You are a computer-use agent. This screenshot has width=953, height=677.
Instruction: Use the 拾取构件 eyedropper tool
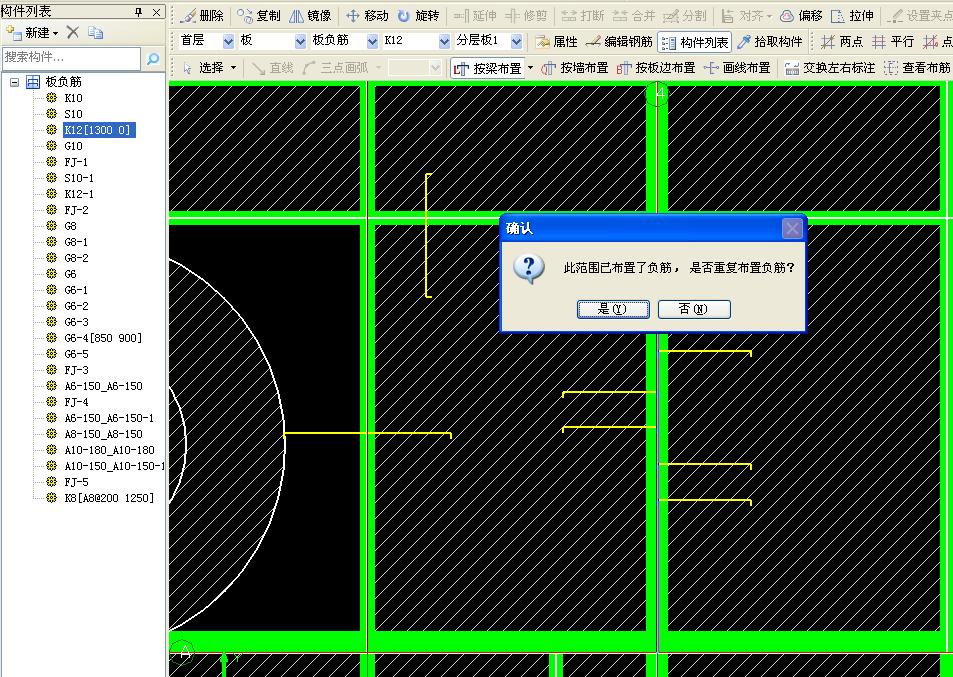pos(769,42)
